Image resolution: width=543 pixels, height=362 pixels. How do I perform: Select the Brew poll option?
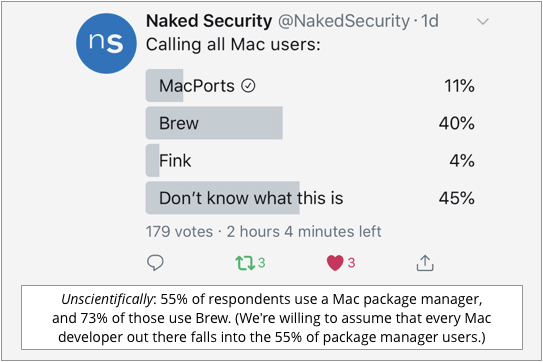310,123
